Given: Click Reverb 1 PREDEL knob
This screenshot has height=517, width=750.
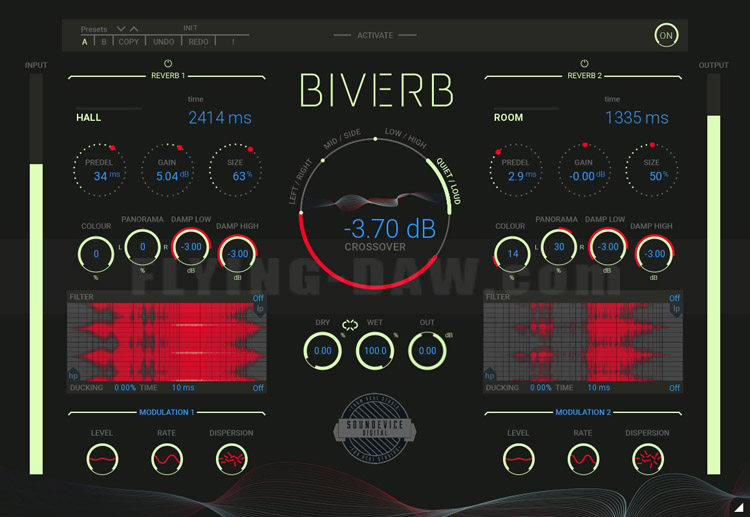Looking at the screenshot, I should pos(99,170).
